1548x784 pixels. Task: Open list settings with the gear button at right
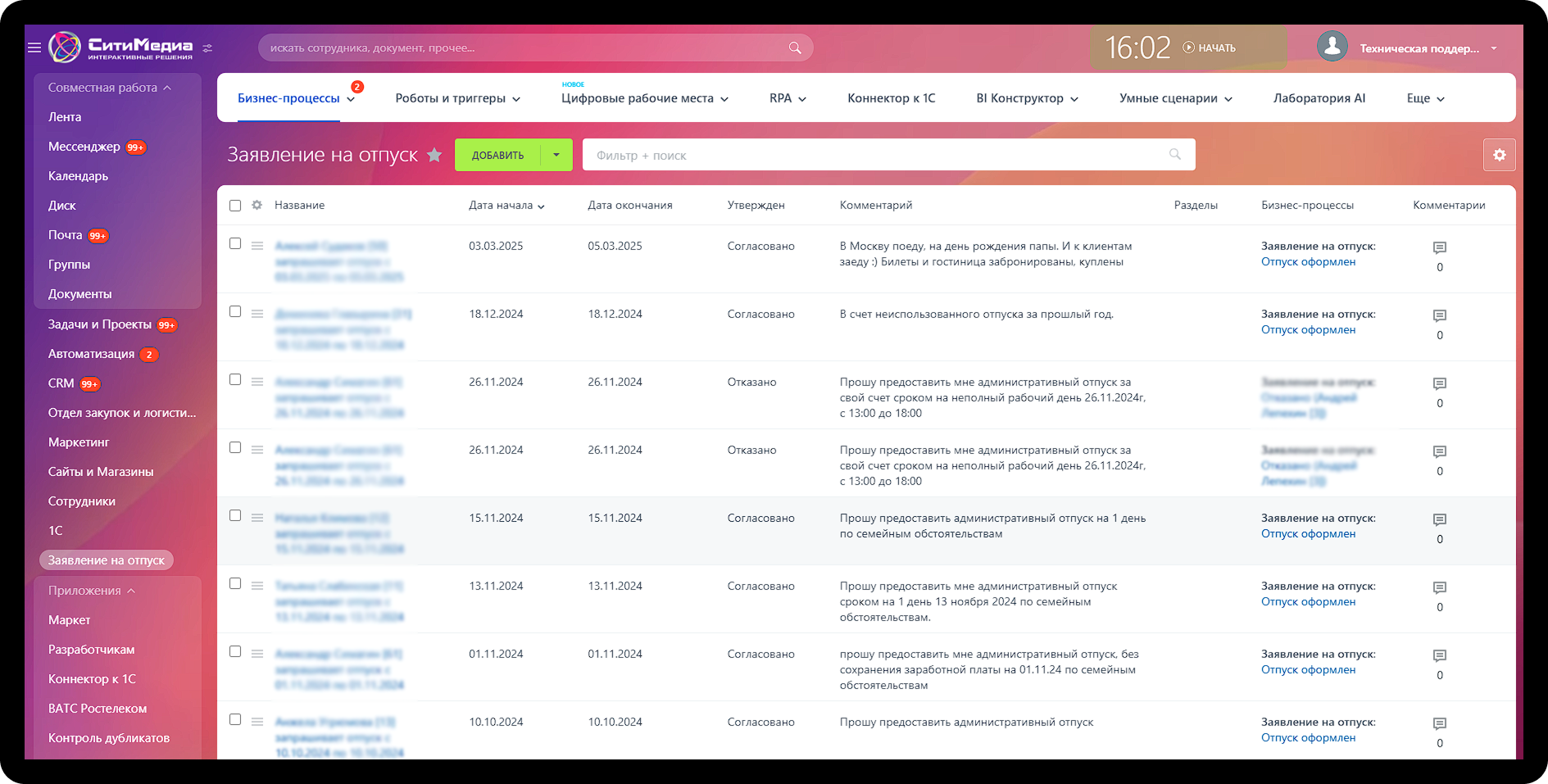(1499, 155)
